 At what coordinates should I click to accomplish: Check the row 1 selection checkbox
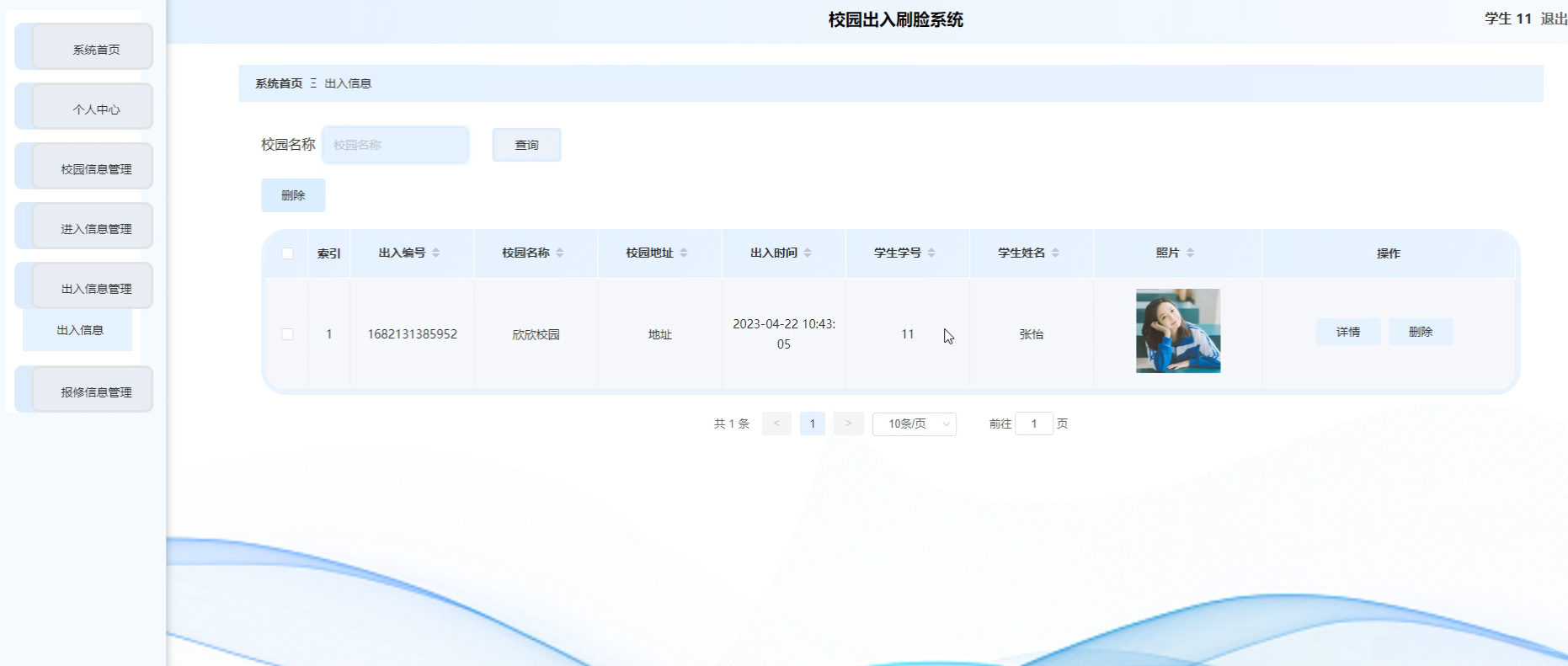point(287,334)
